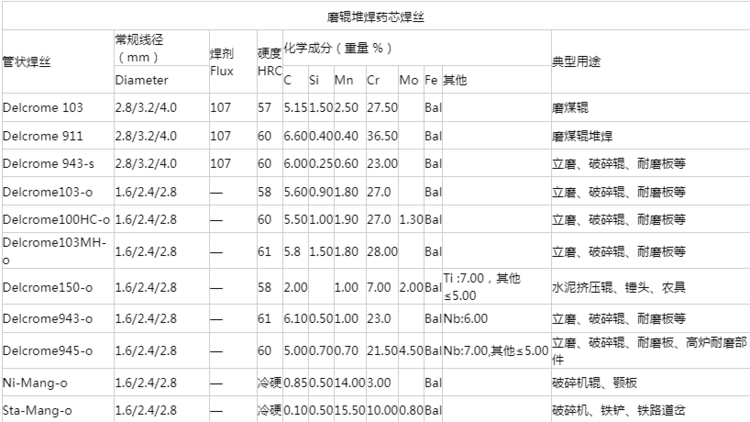The height and width of the screenshot is (422, 750).
Task: Select the 冷硬 hardness for Ni-Mang-o
Action: point(270,383)
